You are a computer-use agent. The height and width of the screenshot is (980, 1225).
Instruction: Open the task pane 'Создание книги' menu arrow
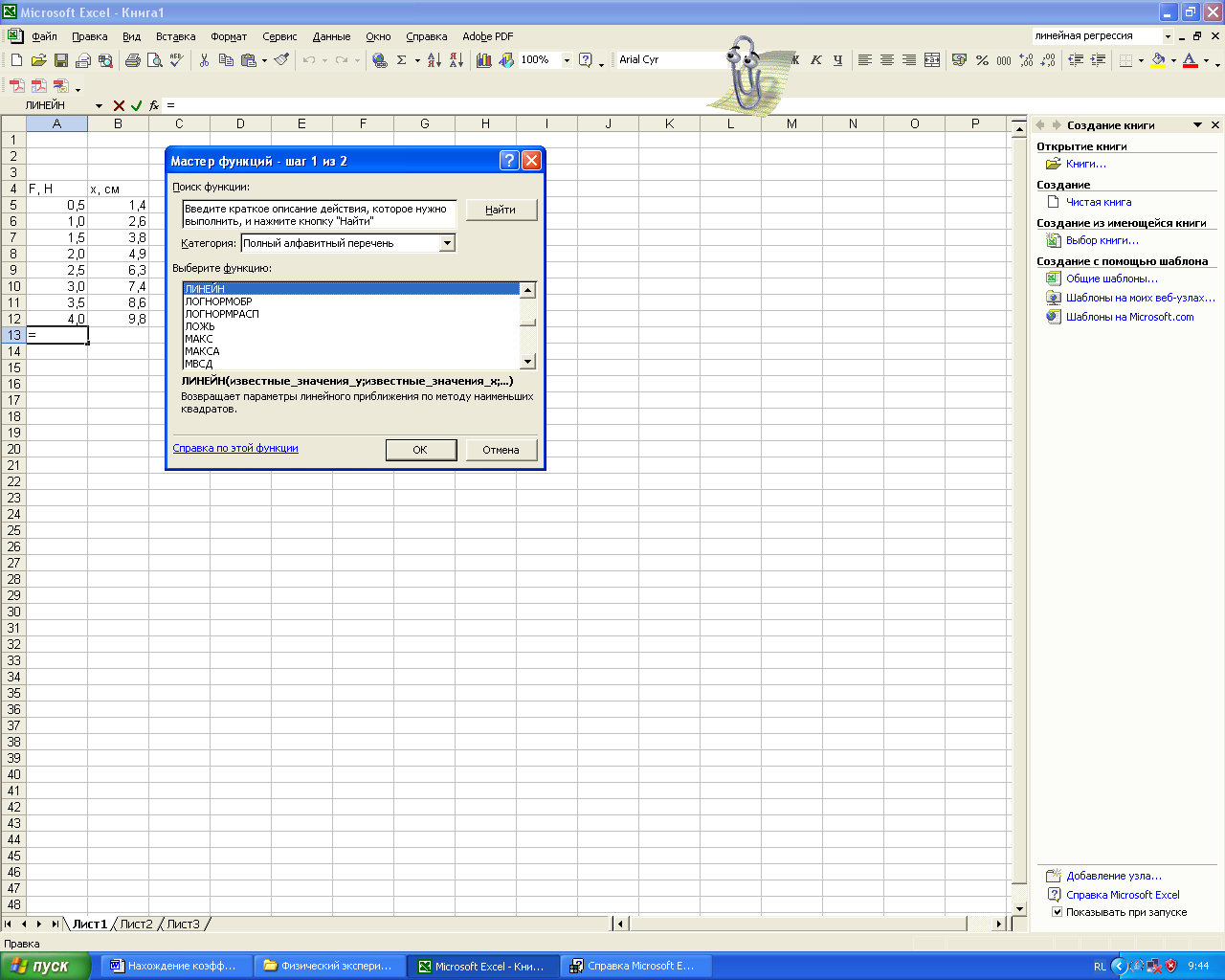click(x=1197, y=125)
